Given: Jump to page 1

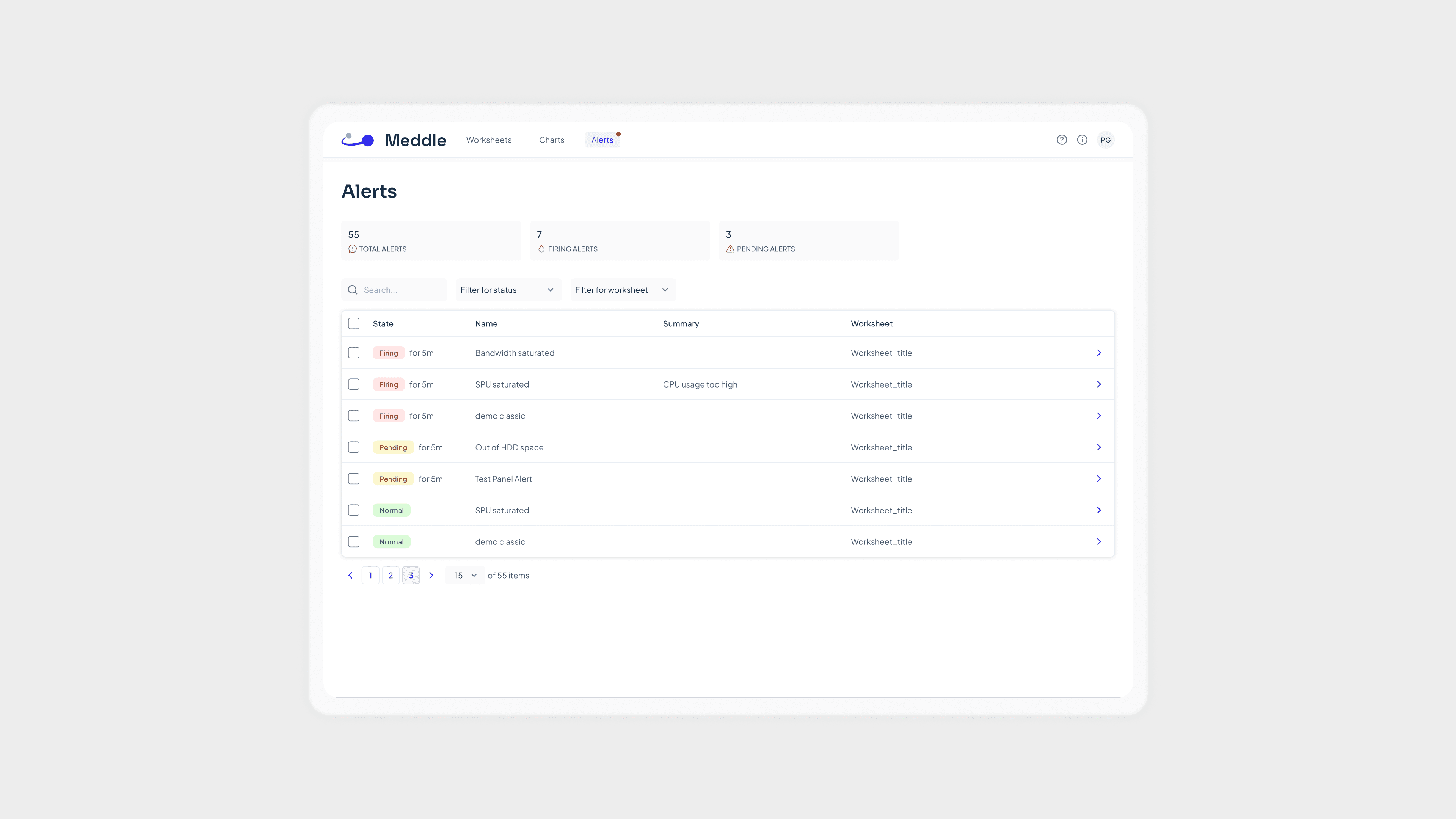Looking at the screenshot, I should coord(370,576).
